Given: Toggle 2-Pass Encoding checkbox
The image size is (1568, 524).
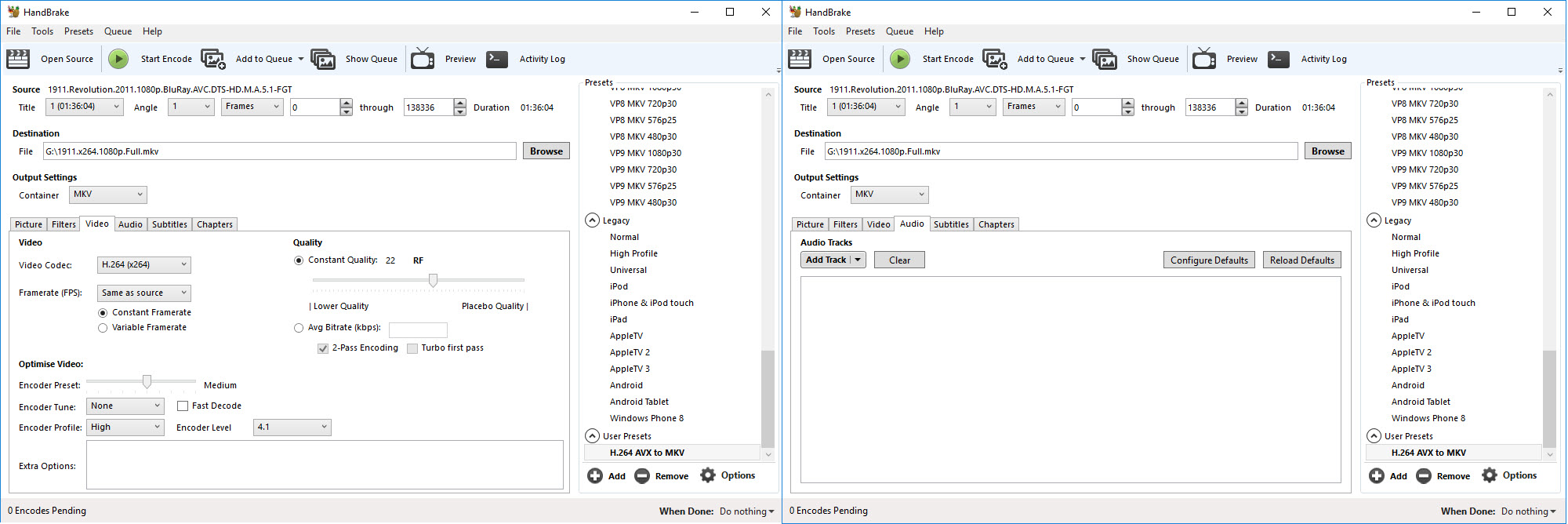Looking at the screenshot, I should 323,348.
